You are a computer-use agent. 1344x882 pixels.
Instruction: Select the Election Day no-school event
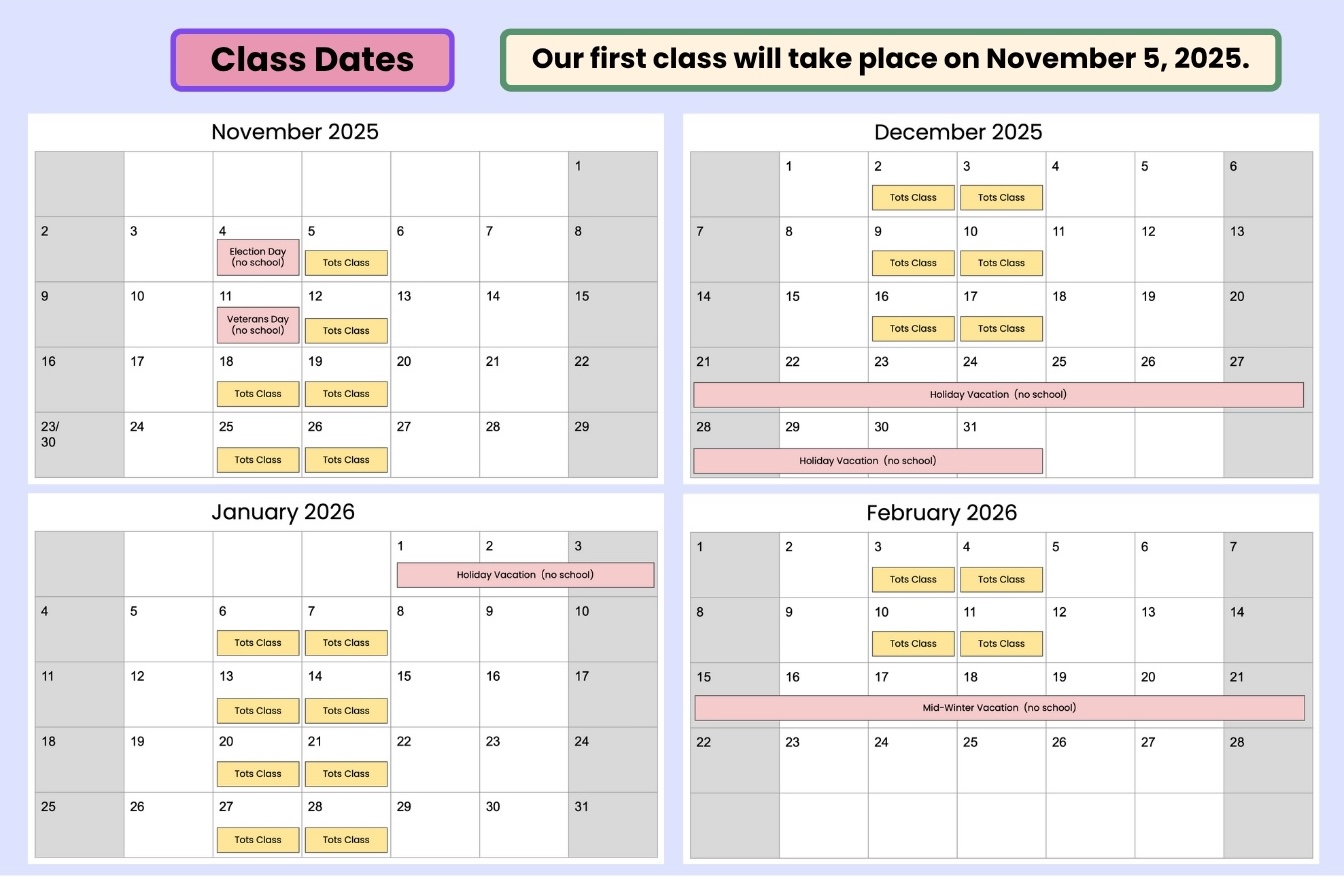tap(258, 257)
